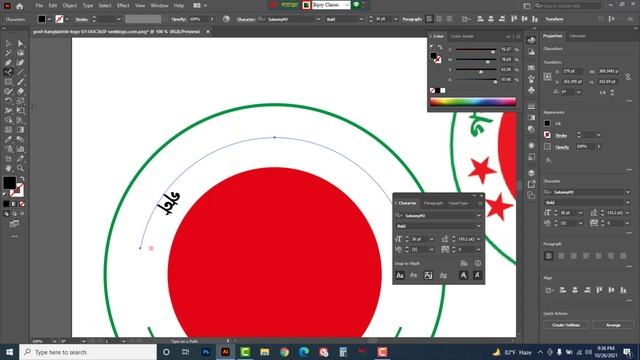640x360 pixels.
Task: Select the Selection tool arrow
Action: coord(8,43)
